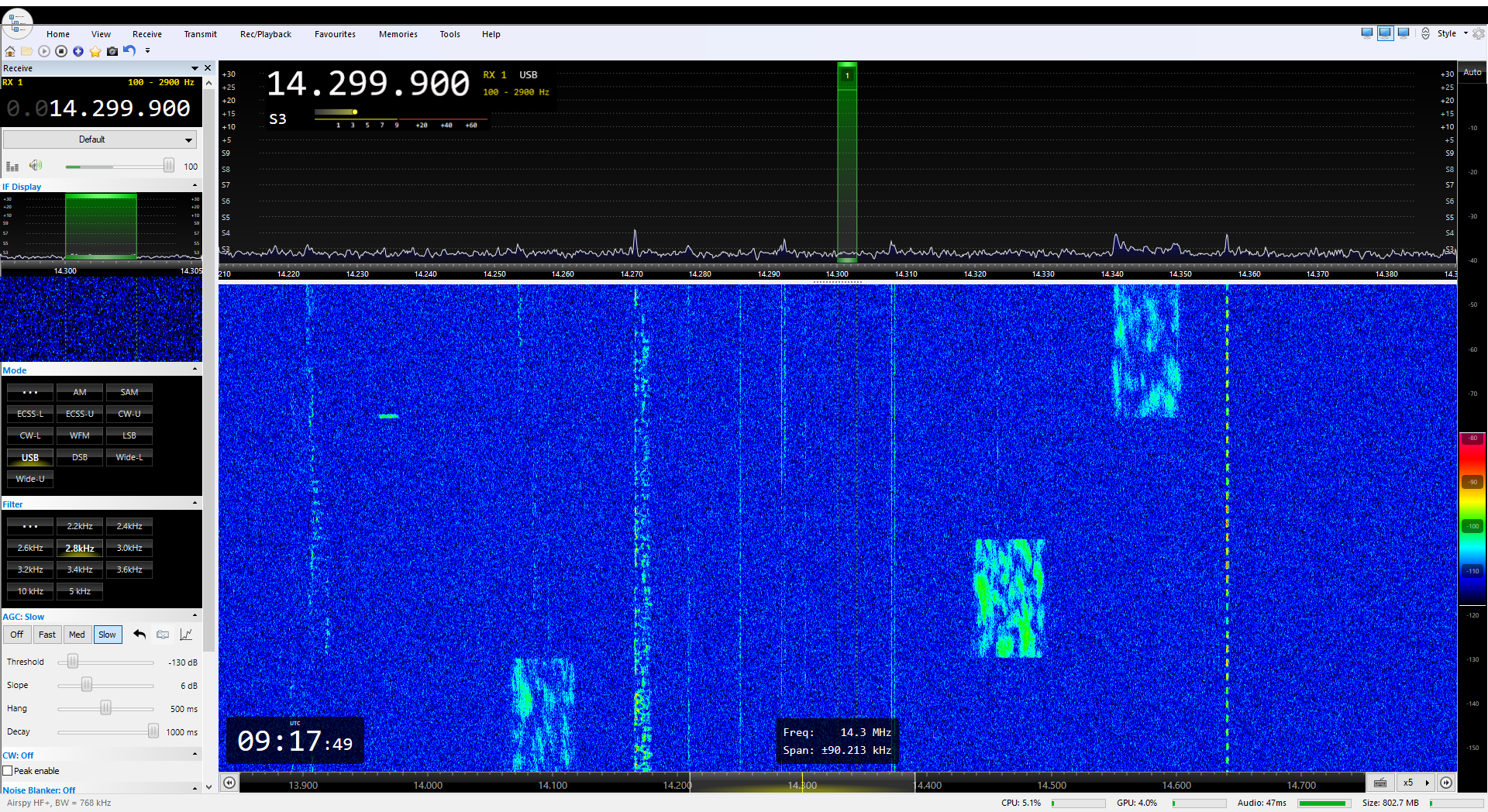Click the waterfall rewind icon at bottom left
The width and height of the screenshot is (1488, 812).
[229, 783]
